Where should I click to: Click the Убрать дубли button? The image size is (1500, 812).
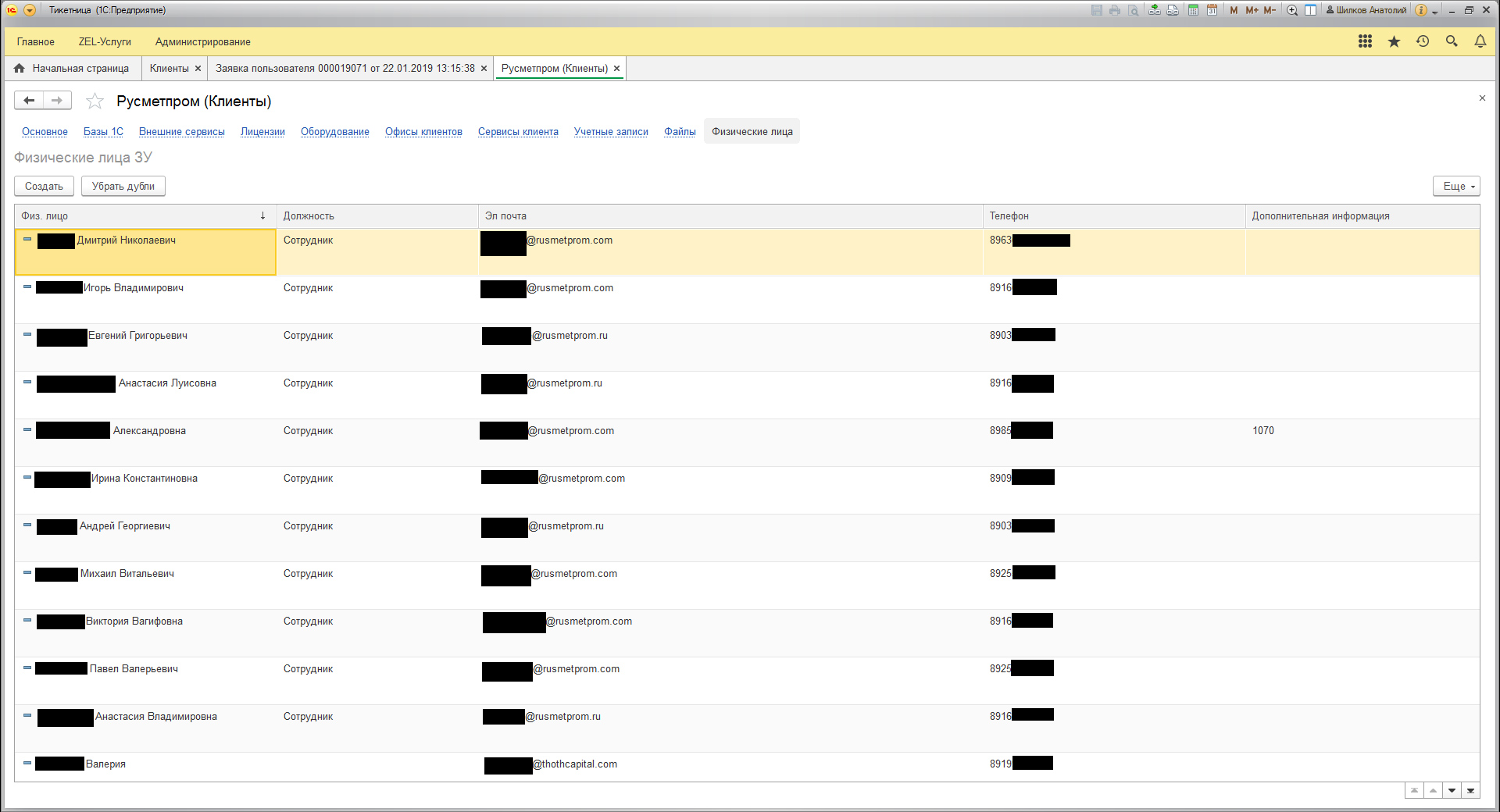pos(123,186)
